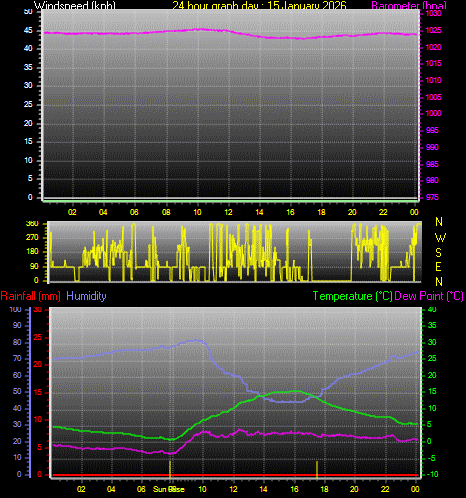Screen dimensions: 466x498
Task: Click the 1030 value on the barometer axis
Action: pyautogui.click(x=433, y=13)
